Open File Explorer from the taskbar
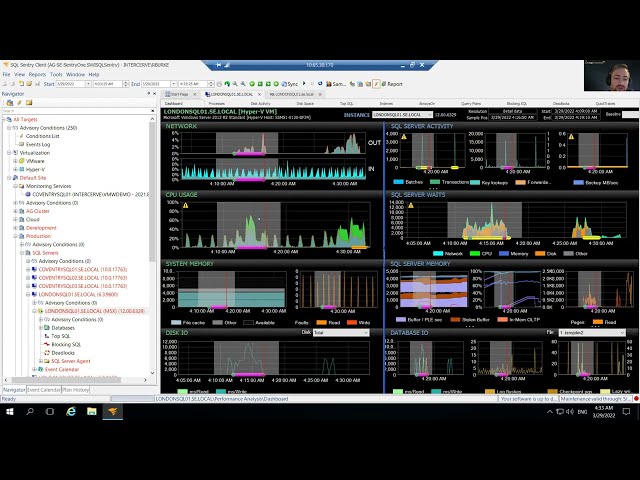The width and height of the screenshot is (640, 480). click(92, 411)
